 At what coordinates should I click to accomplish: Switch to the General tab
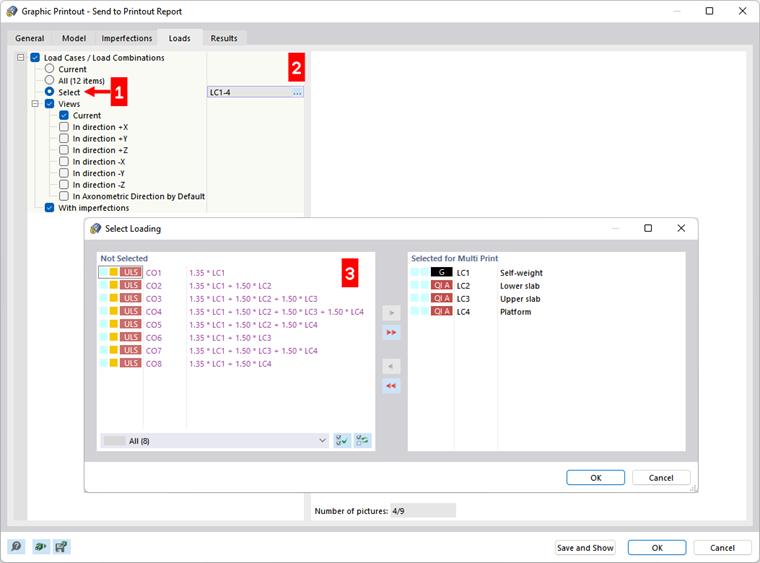pos(30,38)
